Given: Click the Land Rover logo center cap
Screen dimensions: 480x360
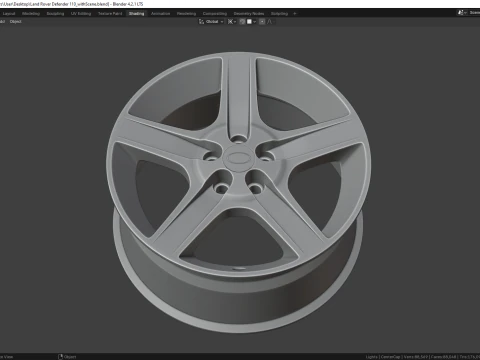Looking at the screenshot, I should [x=238, y=158].
